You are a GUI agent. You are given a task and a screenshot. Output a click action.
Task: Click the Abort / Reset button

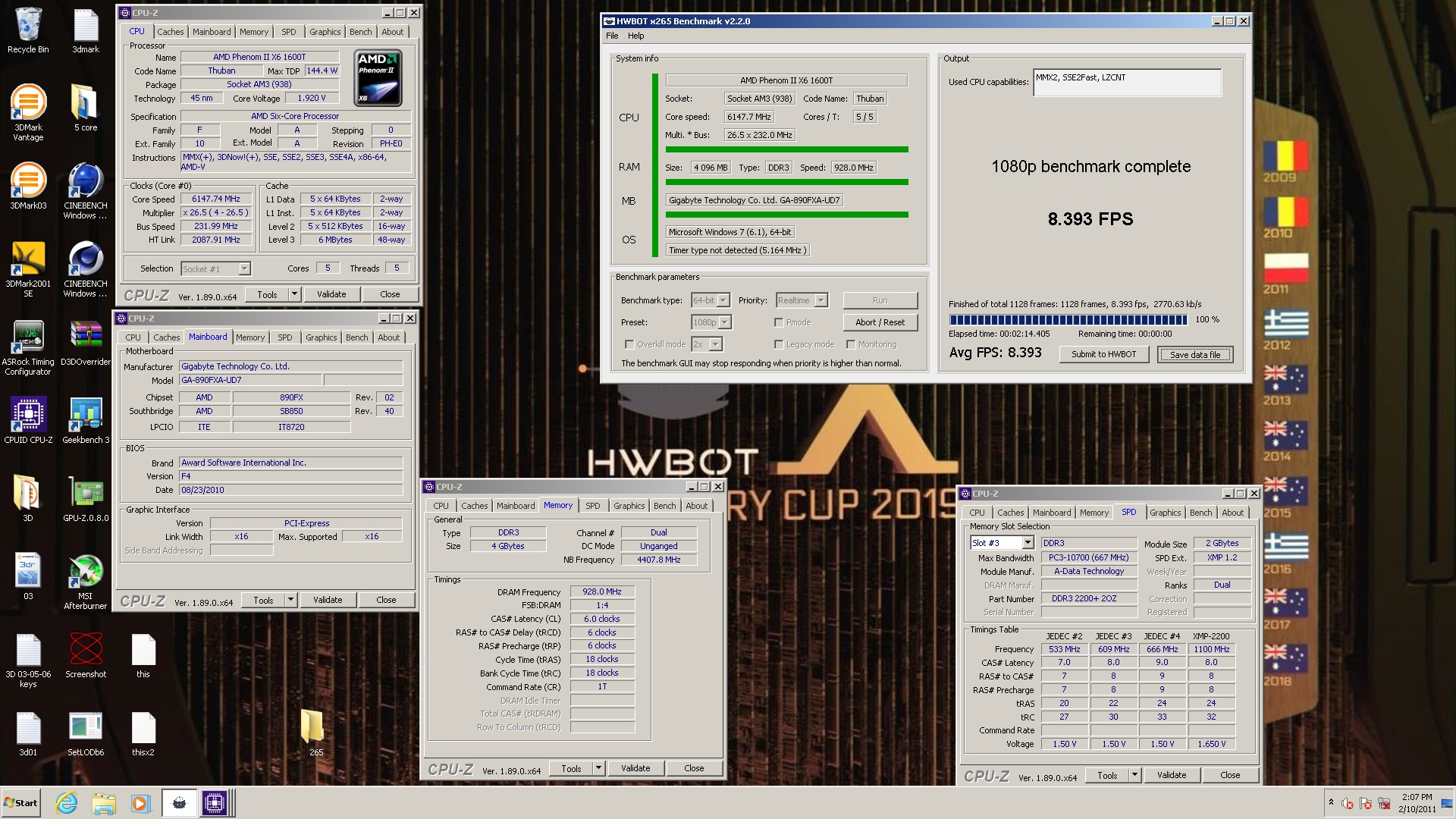pos(880,322)
